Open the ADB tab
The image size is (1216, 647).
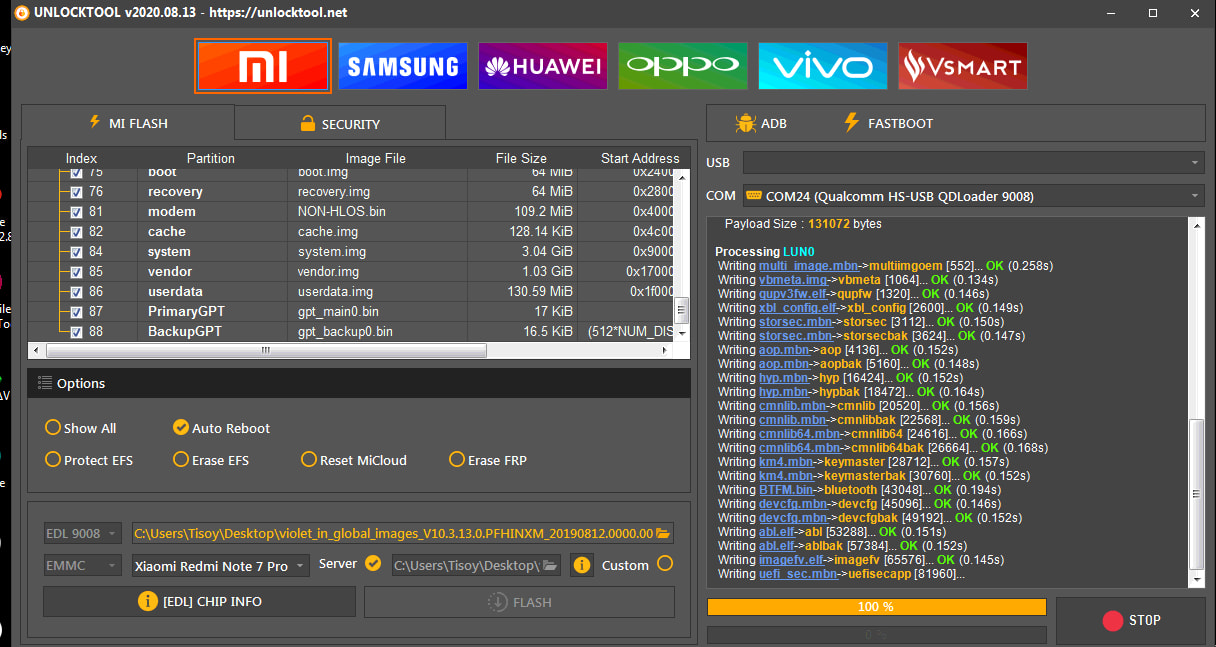(x=761, y=123)
